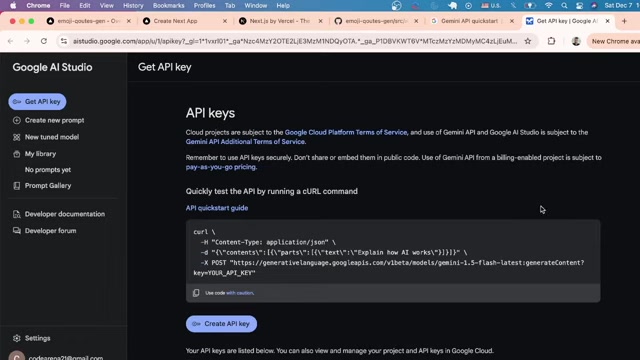
Task: Click the browser back arrow
Action: pos(11,41)
